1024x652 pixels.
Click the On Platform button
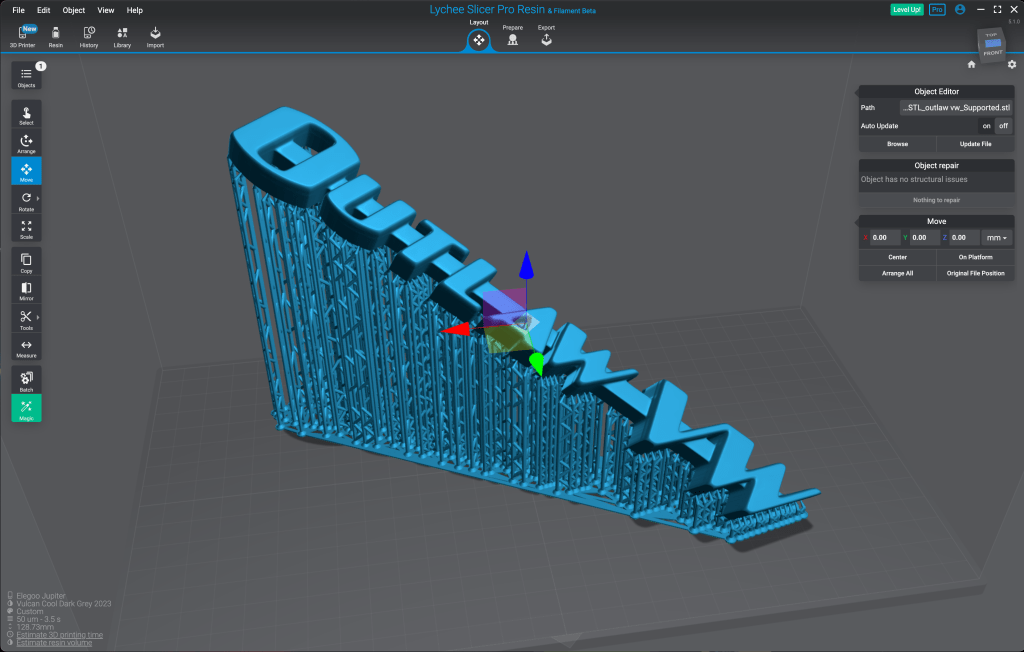(x=975, y=257)
